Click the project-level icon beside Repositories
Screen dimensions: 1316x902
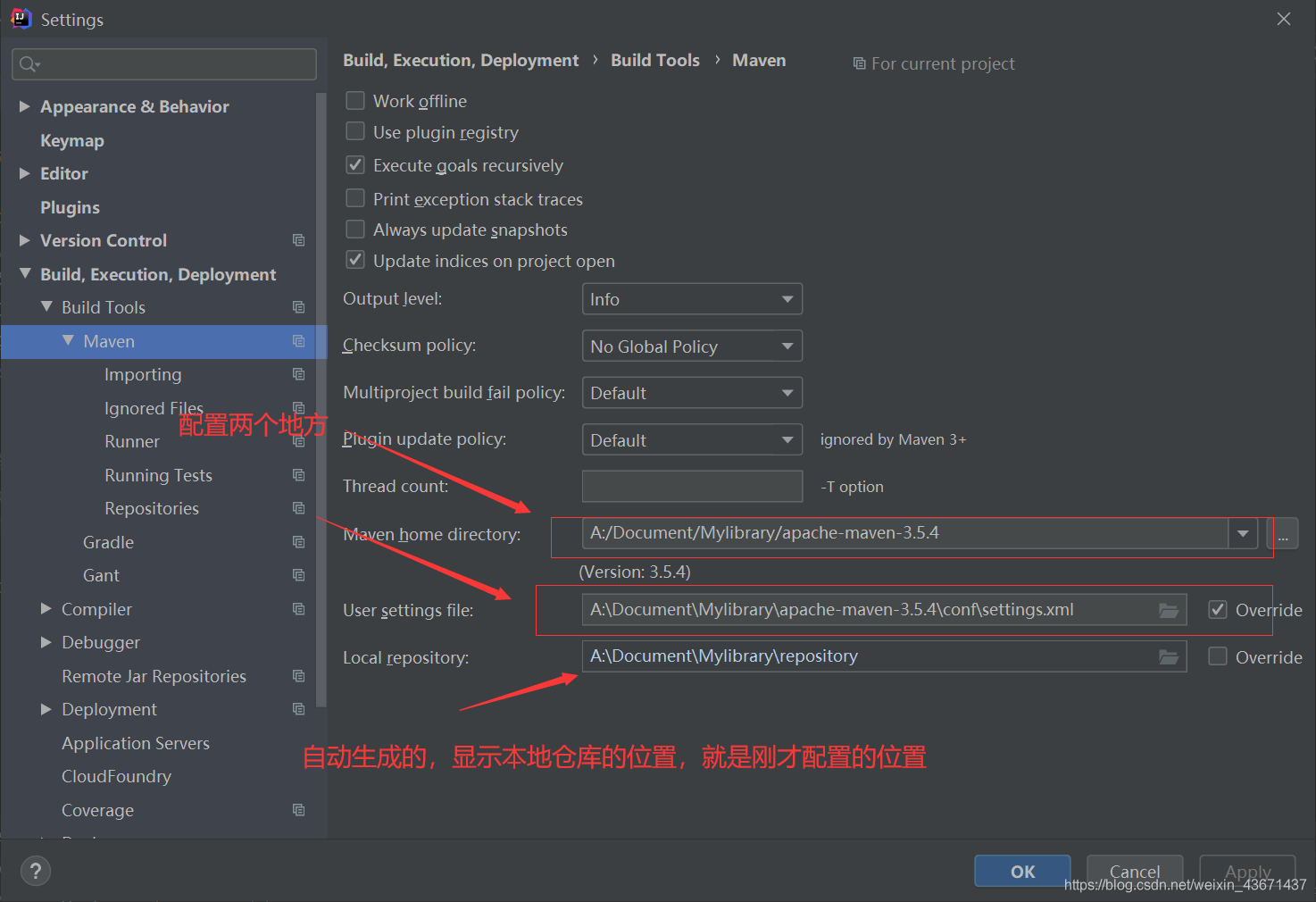(x=298, y=508)
